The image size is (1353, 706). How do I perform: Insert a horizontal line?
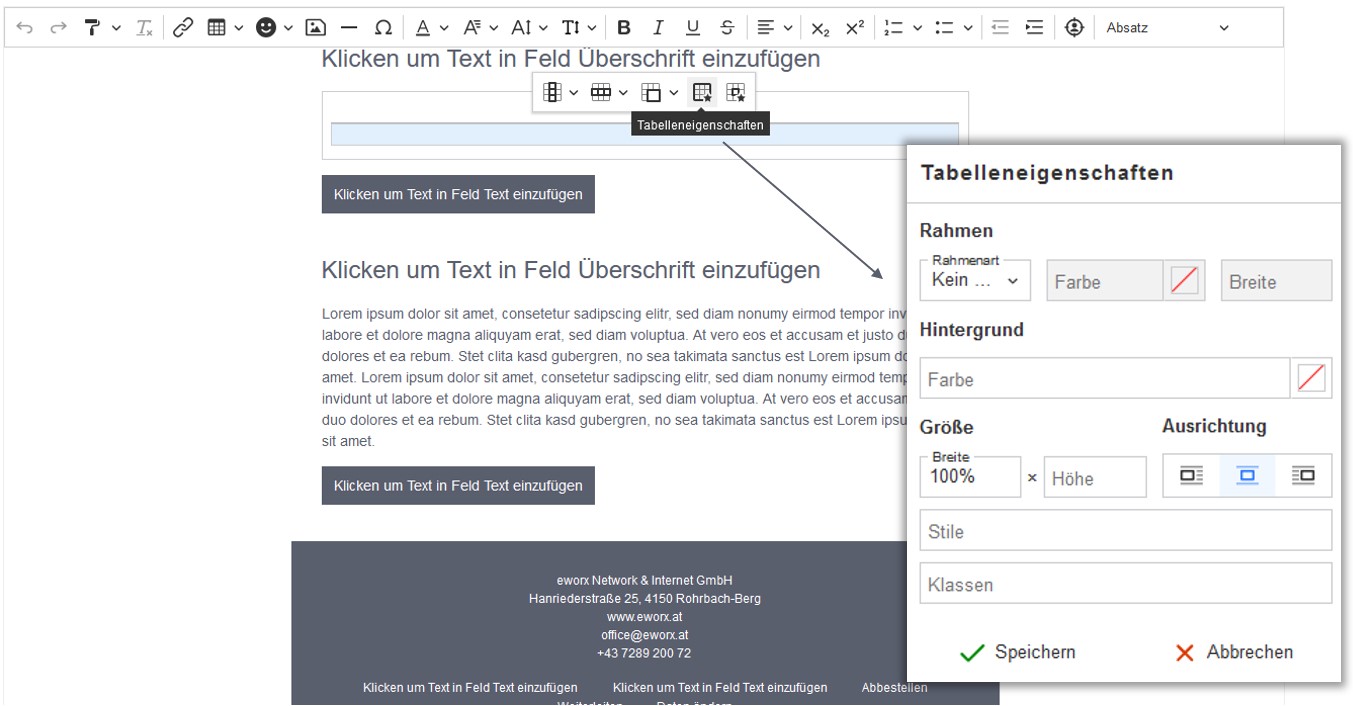(x=349, y=28)
